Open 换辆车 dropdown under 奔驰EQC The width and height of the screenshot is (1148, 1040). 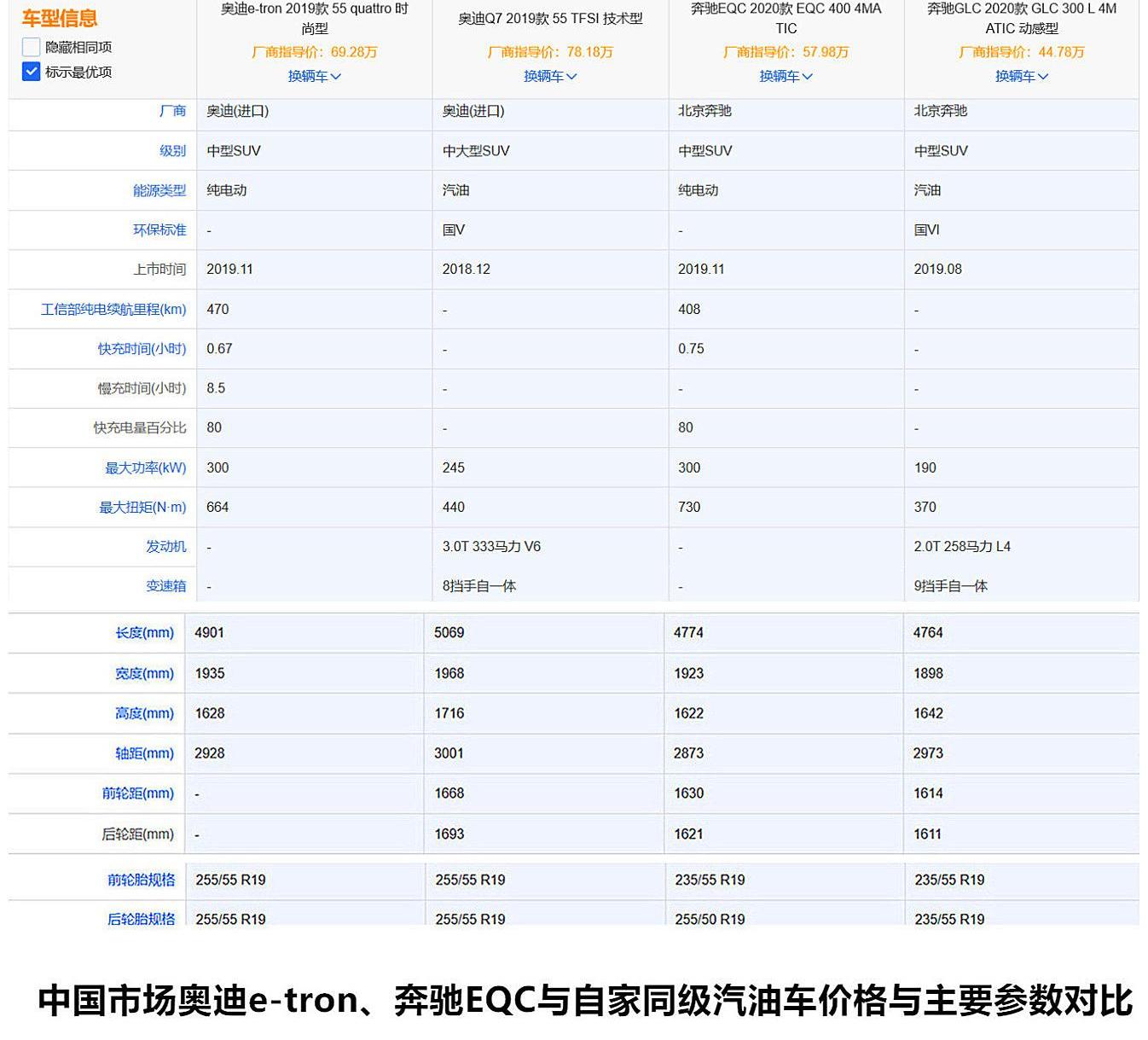click(x=786, y=76)
